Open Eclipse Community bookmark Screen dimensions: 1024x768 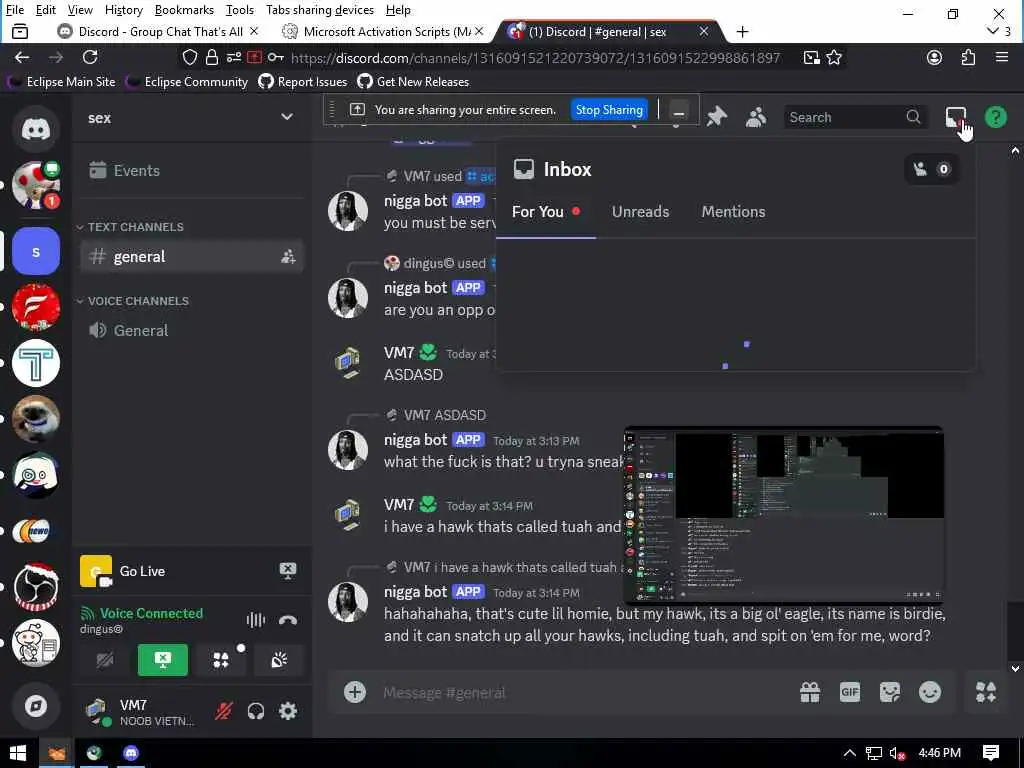point(187,82)
